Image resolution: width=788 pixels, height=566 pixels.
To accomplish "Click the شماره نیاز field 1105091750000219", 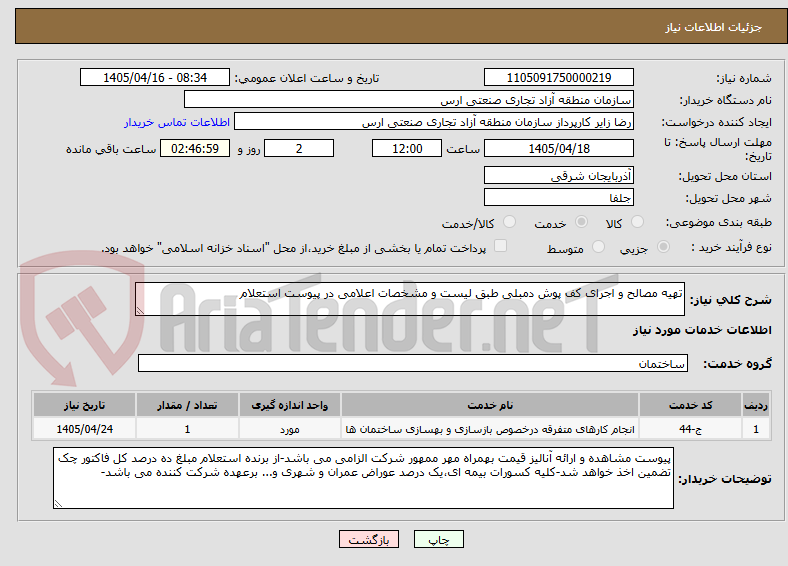I will tap(558, 77).
